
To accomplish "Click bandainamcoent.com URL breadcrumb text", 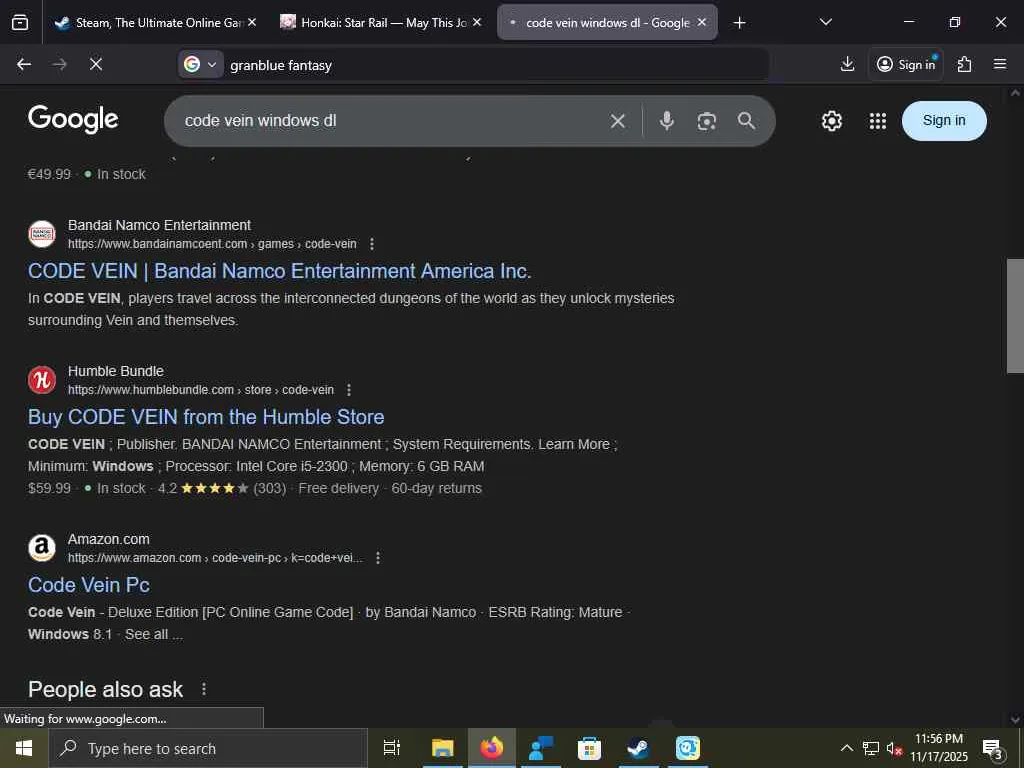I will [x=212, y=244].
